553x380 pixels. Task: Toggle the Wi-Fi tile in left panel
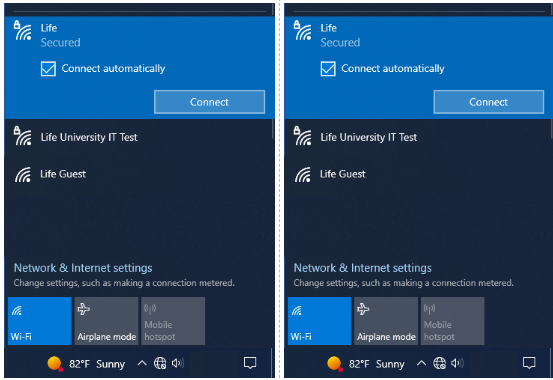40,321
